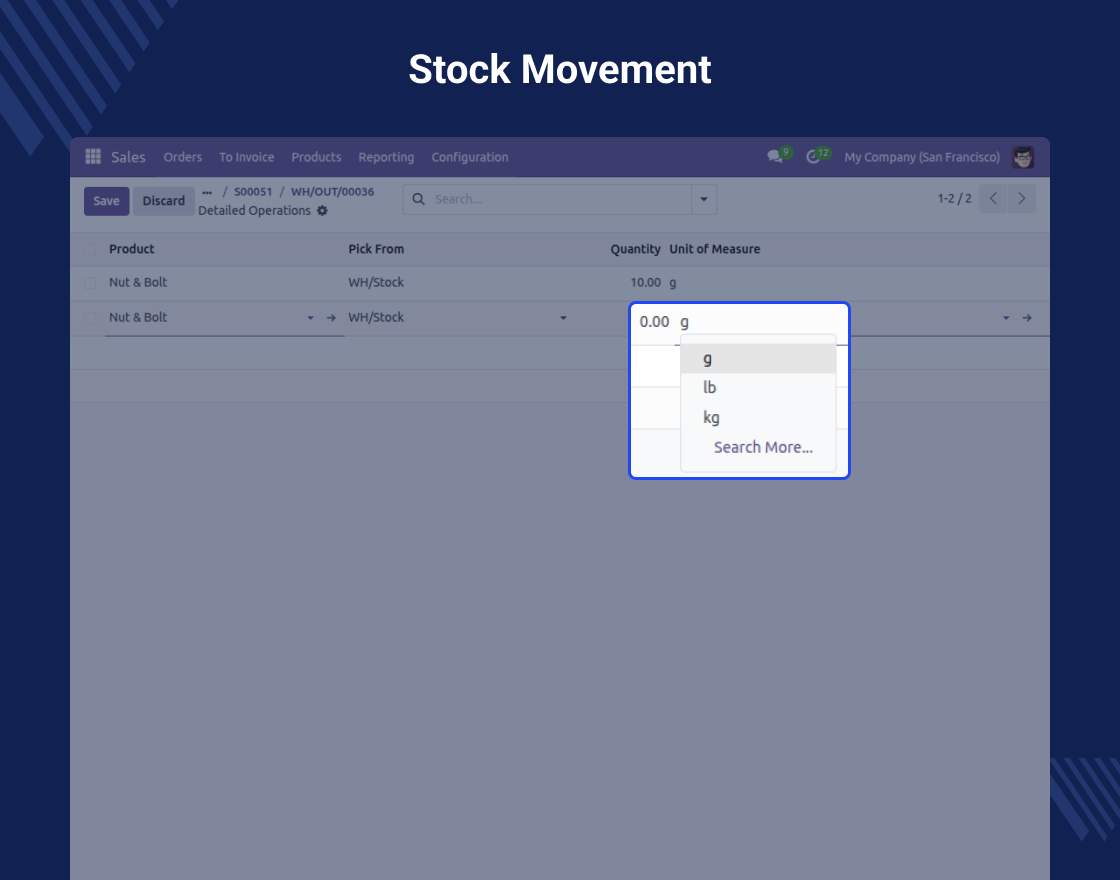This screenshot has width=1120, height=880.
Task: Open the activities clock icon
Action: pos(813,157)
